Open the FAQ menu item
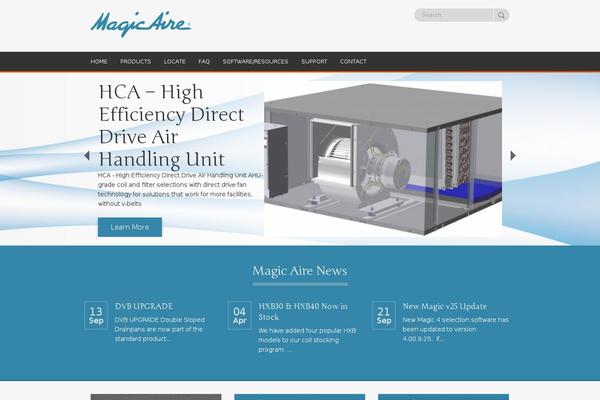Viewport: 600px width, 400px height. 204,61
